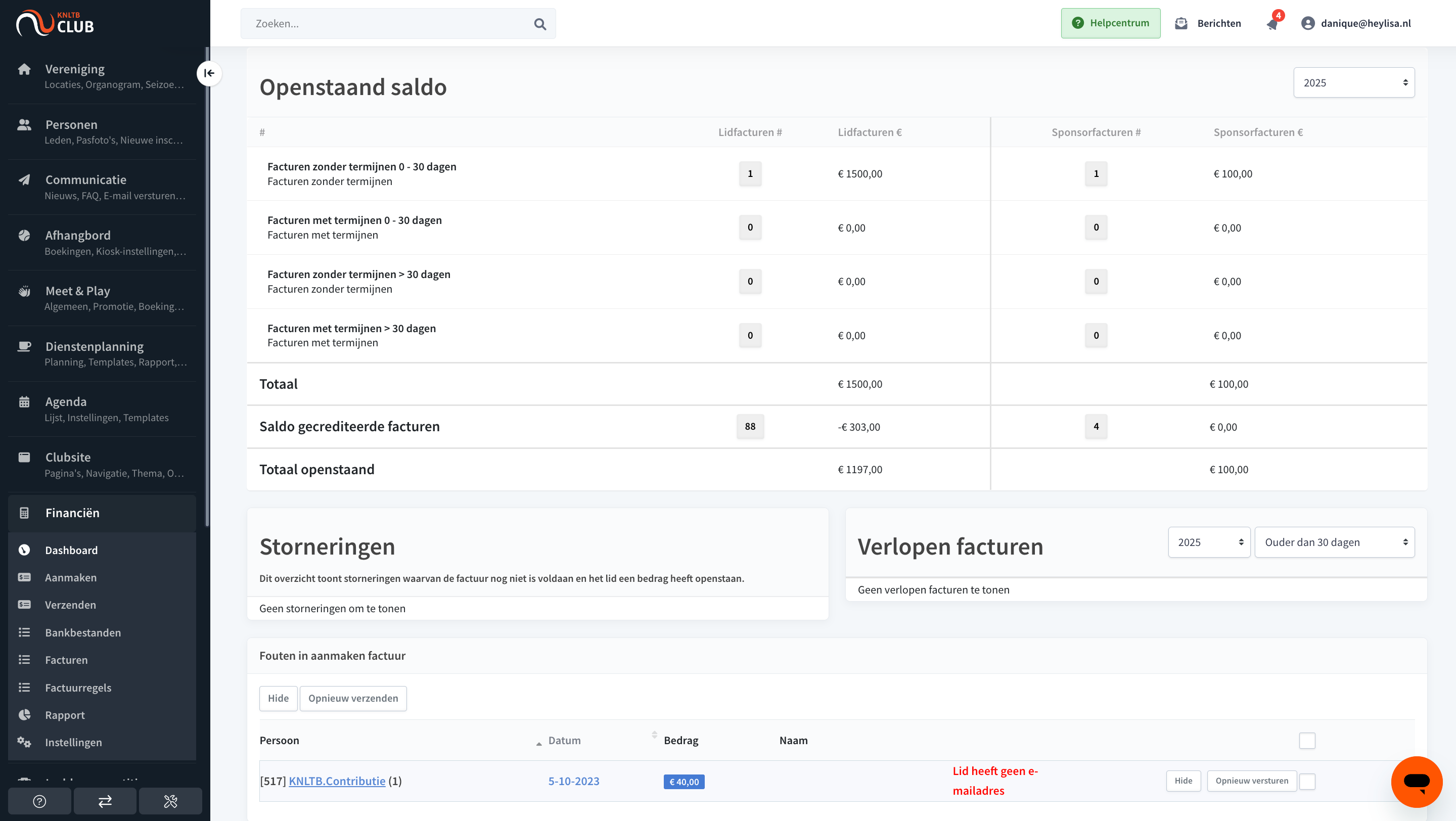
Task: Click the switch arrows button at sidebar bottom
Action: click(105, 801)
